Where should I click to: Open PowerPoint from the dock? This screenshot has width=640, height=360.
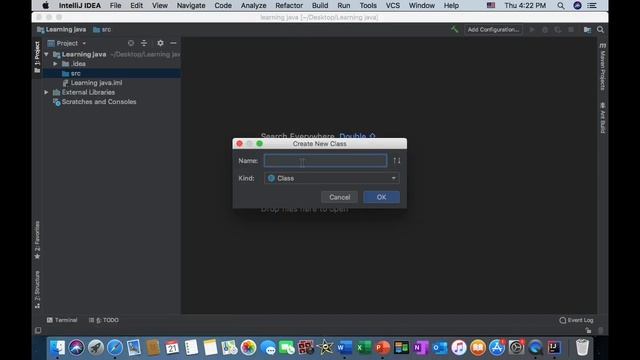(x=382, y=347)
